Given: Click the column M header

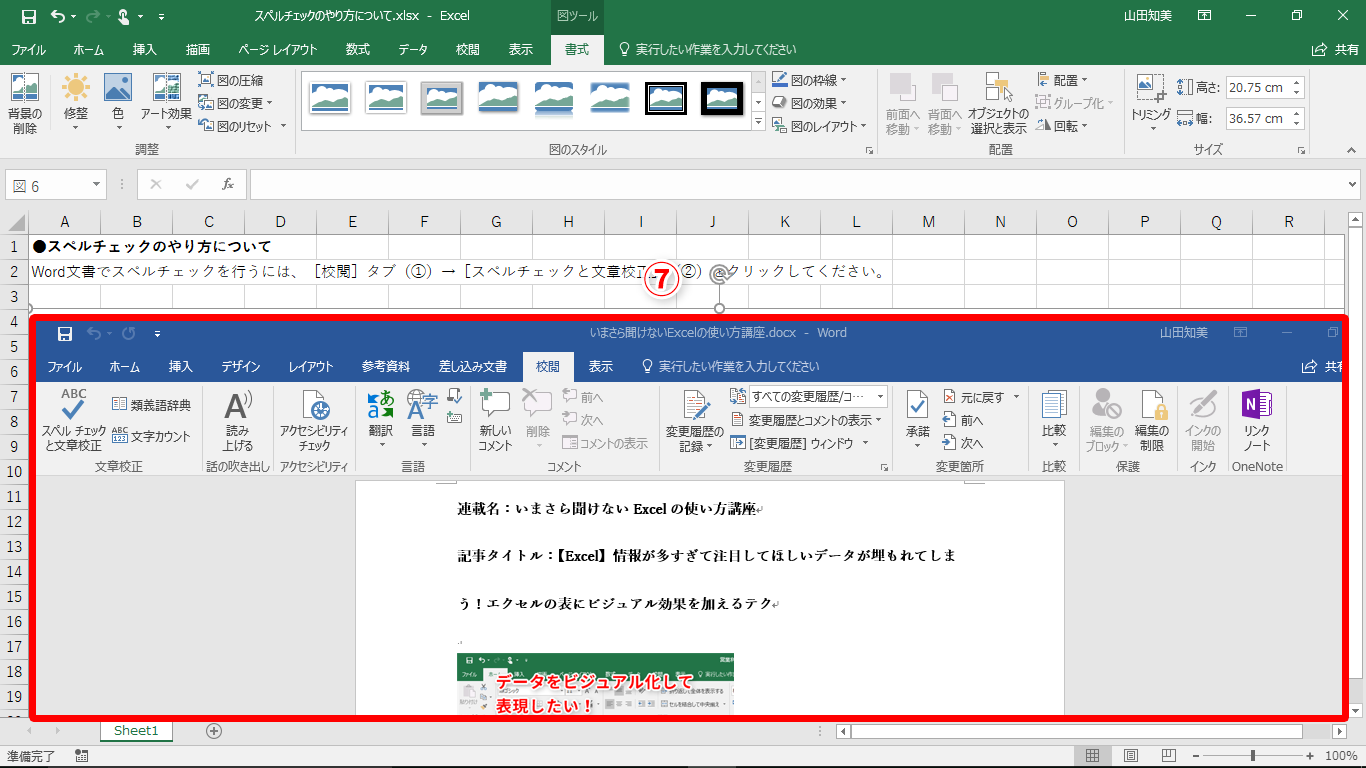Looking at the screenshot, I should point(929,222).
